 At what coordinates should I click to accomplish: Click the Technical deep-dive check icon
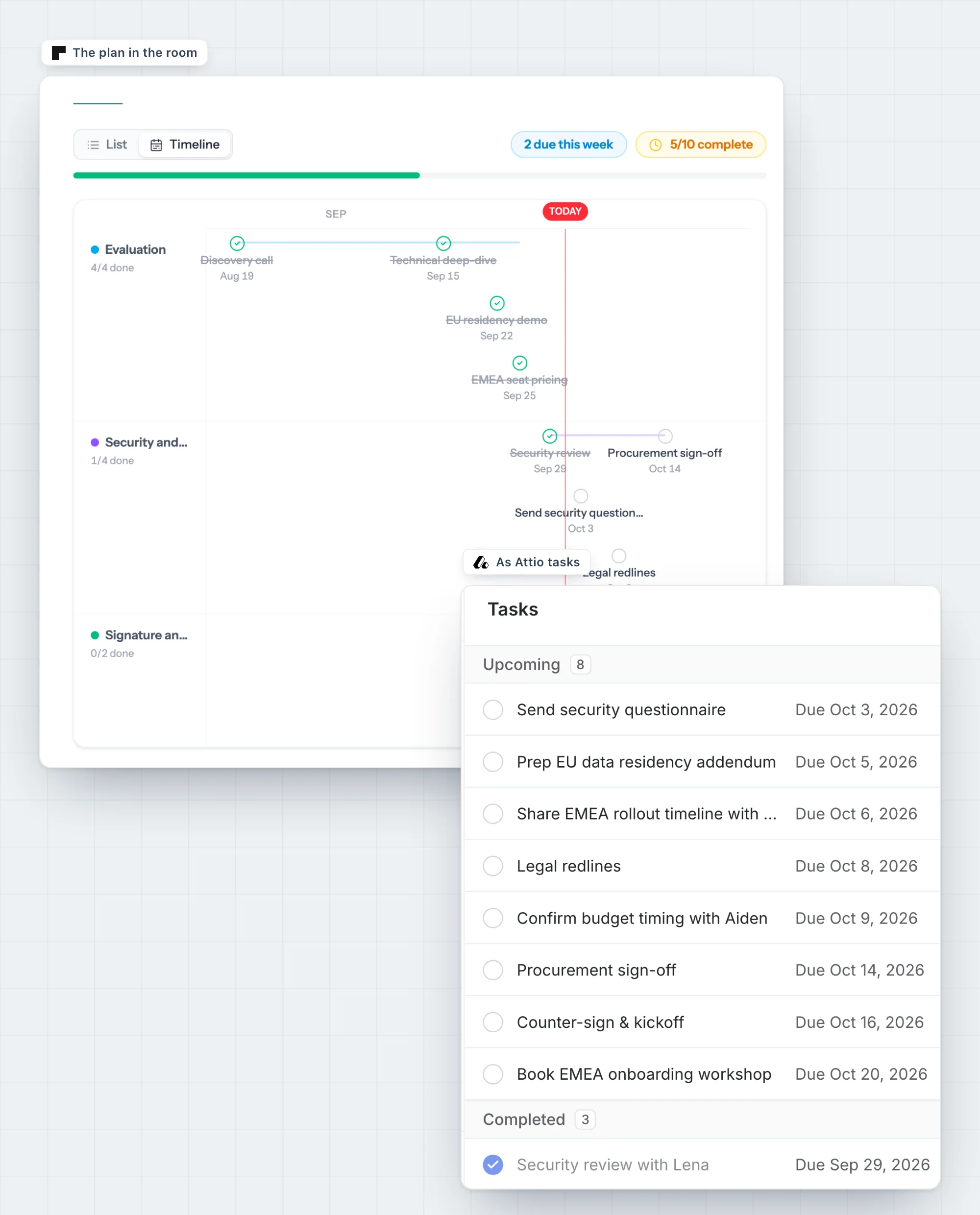tap(444, 243)
